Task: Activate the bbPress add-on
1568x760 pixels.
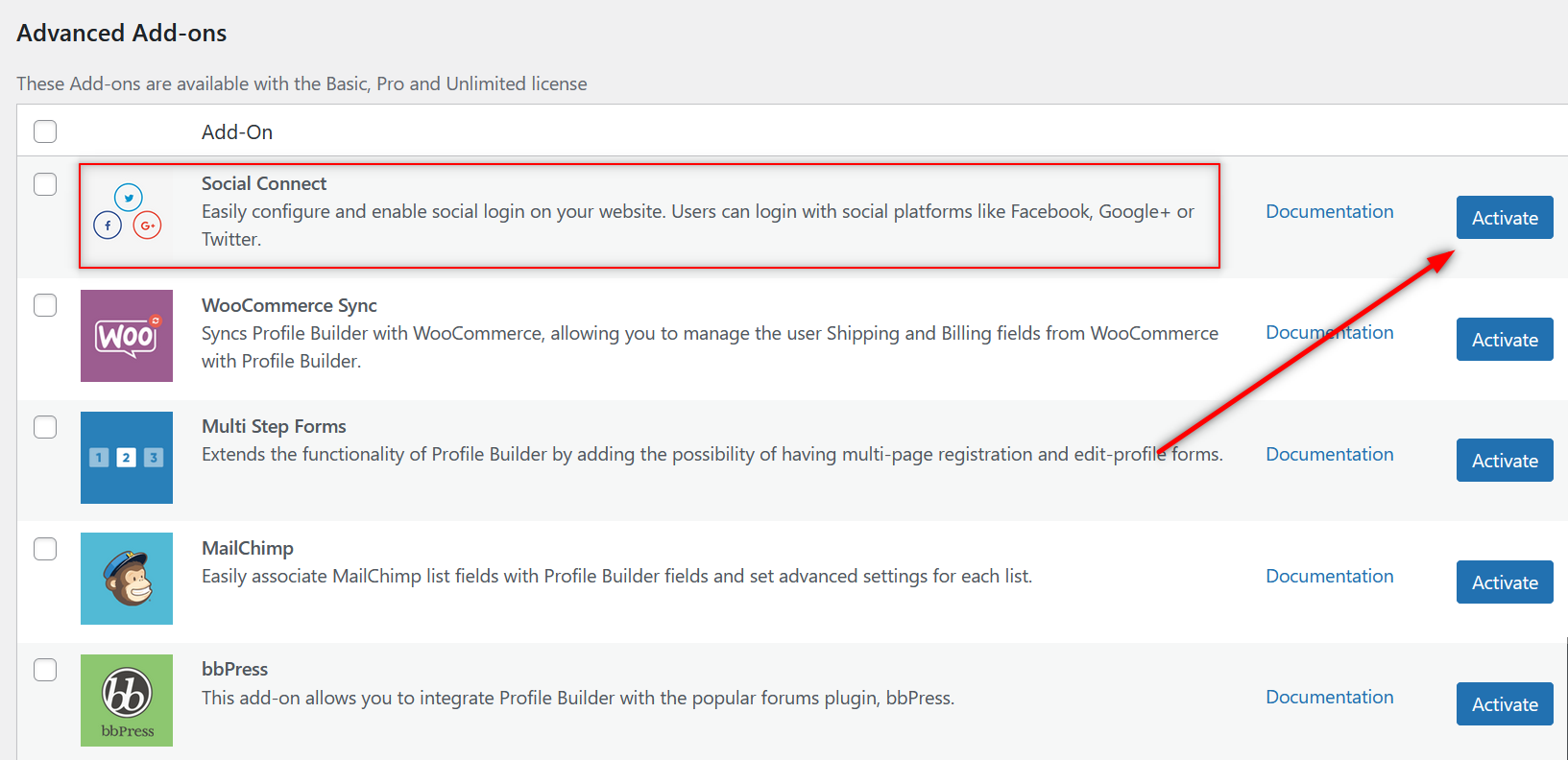Action: [x=1505, y=704]
